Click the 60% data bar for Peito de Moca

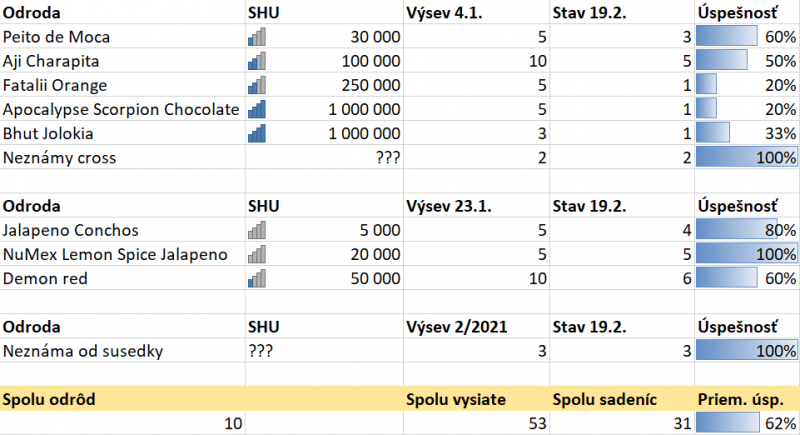pyautogui.click(x=728, y=37)
